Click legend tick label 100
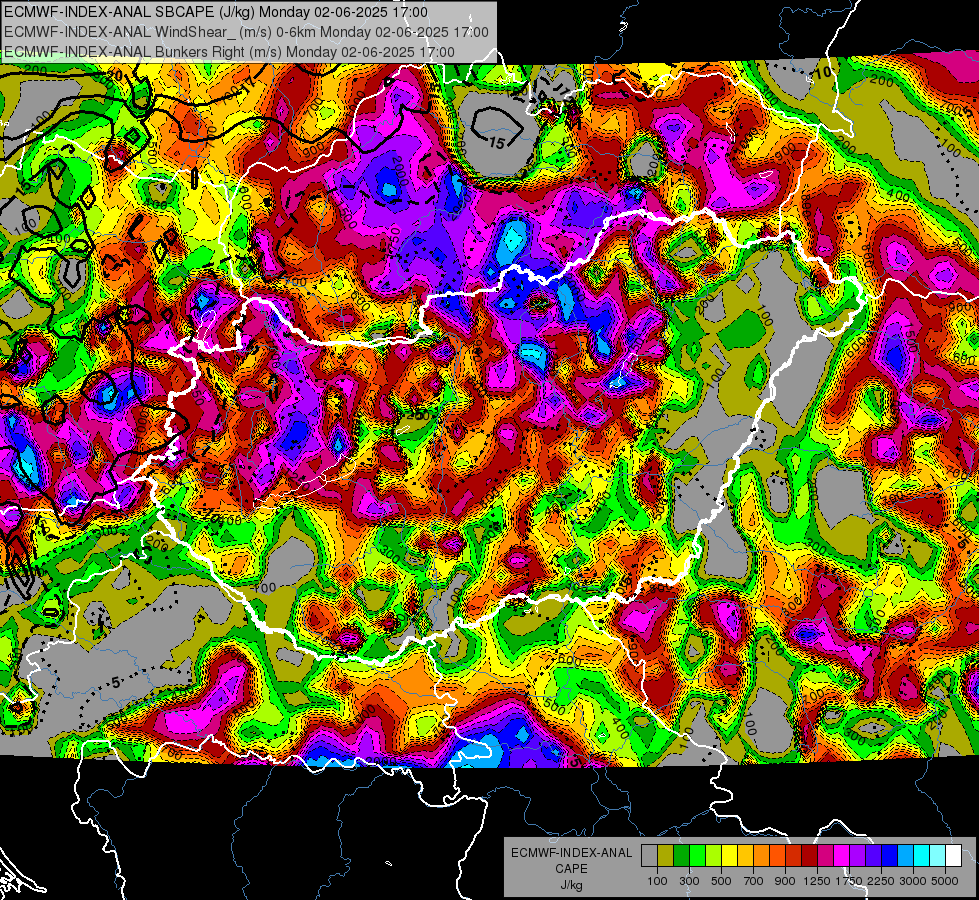979x900 pixels. pos(657,881)
